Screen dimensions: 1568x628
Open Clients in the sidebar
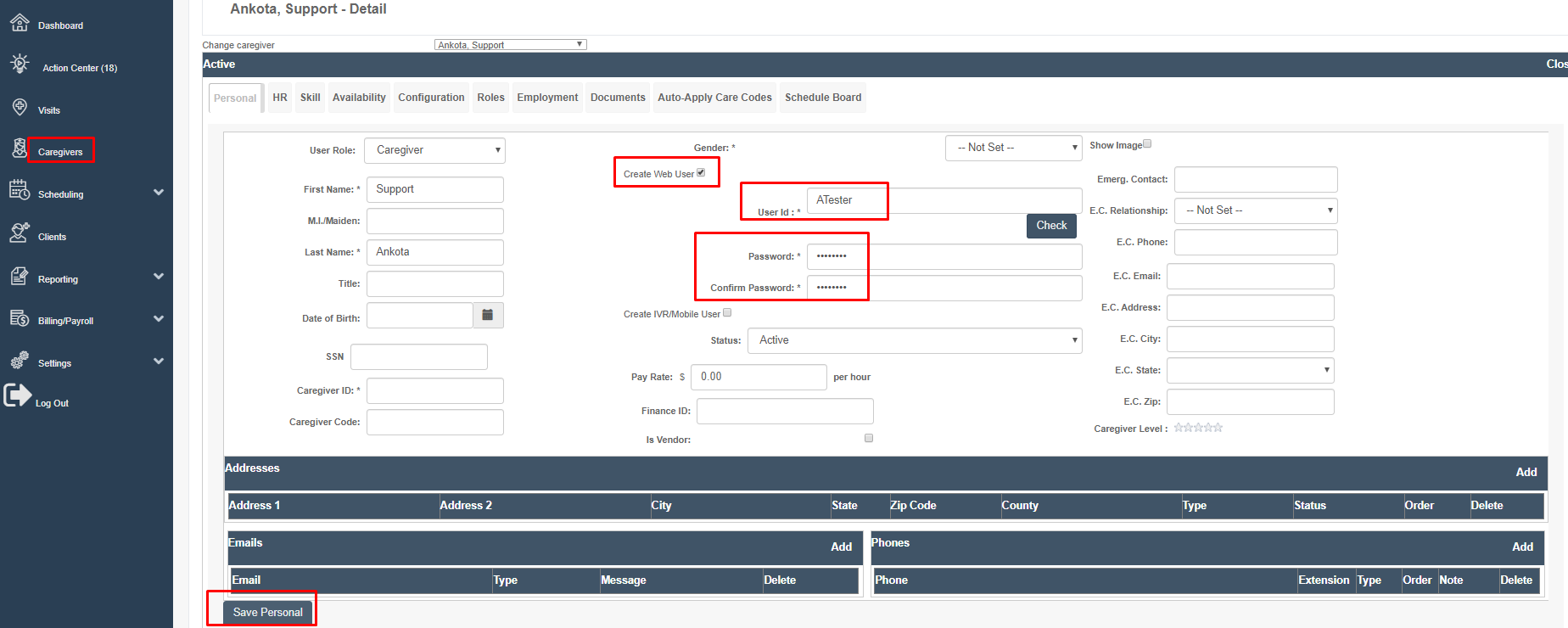pyautogui.click(x=52, y=237)
